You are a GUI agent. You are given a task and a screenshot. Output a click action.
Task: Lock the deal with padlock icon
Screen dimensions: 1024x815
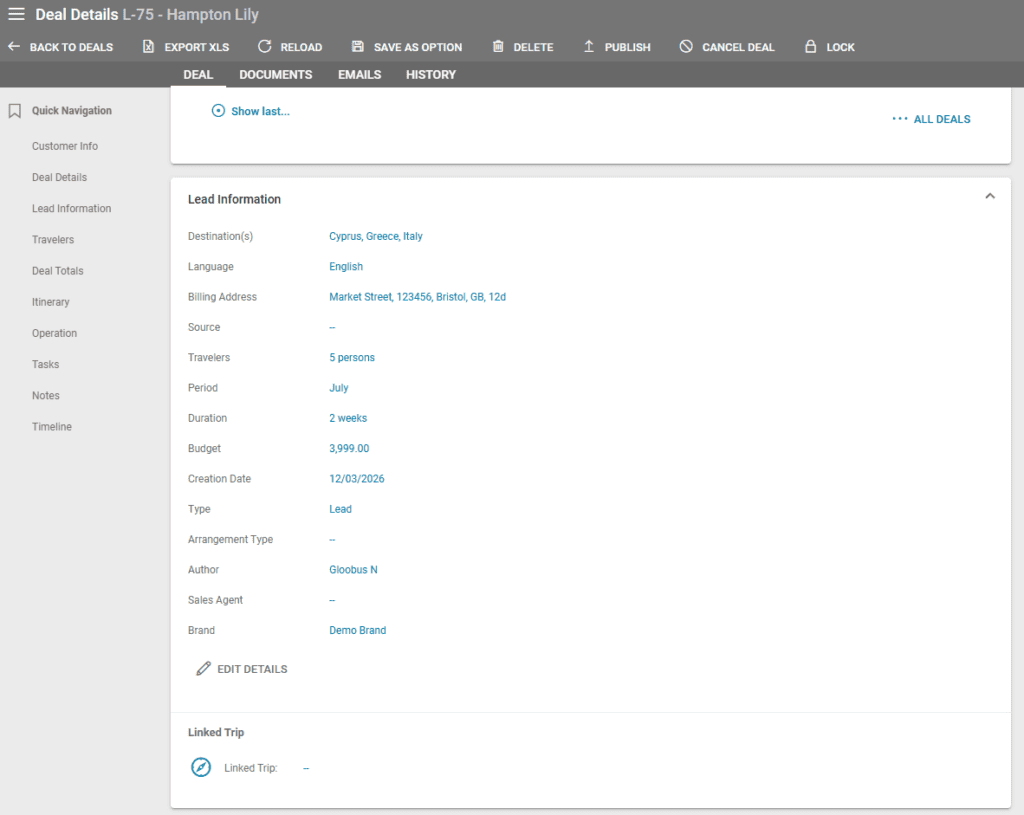(810, 47)
